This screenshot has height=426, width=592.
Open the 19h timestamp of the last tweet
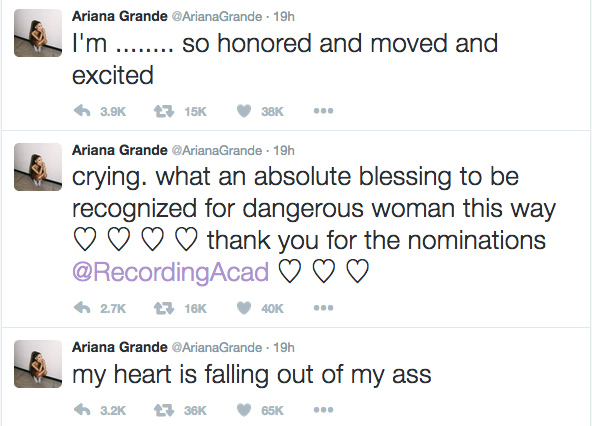[284, 347]
